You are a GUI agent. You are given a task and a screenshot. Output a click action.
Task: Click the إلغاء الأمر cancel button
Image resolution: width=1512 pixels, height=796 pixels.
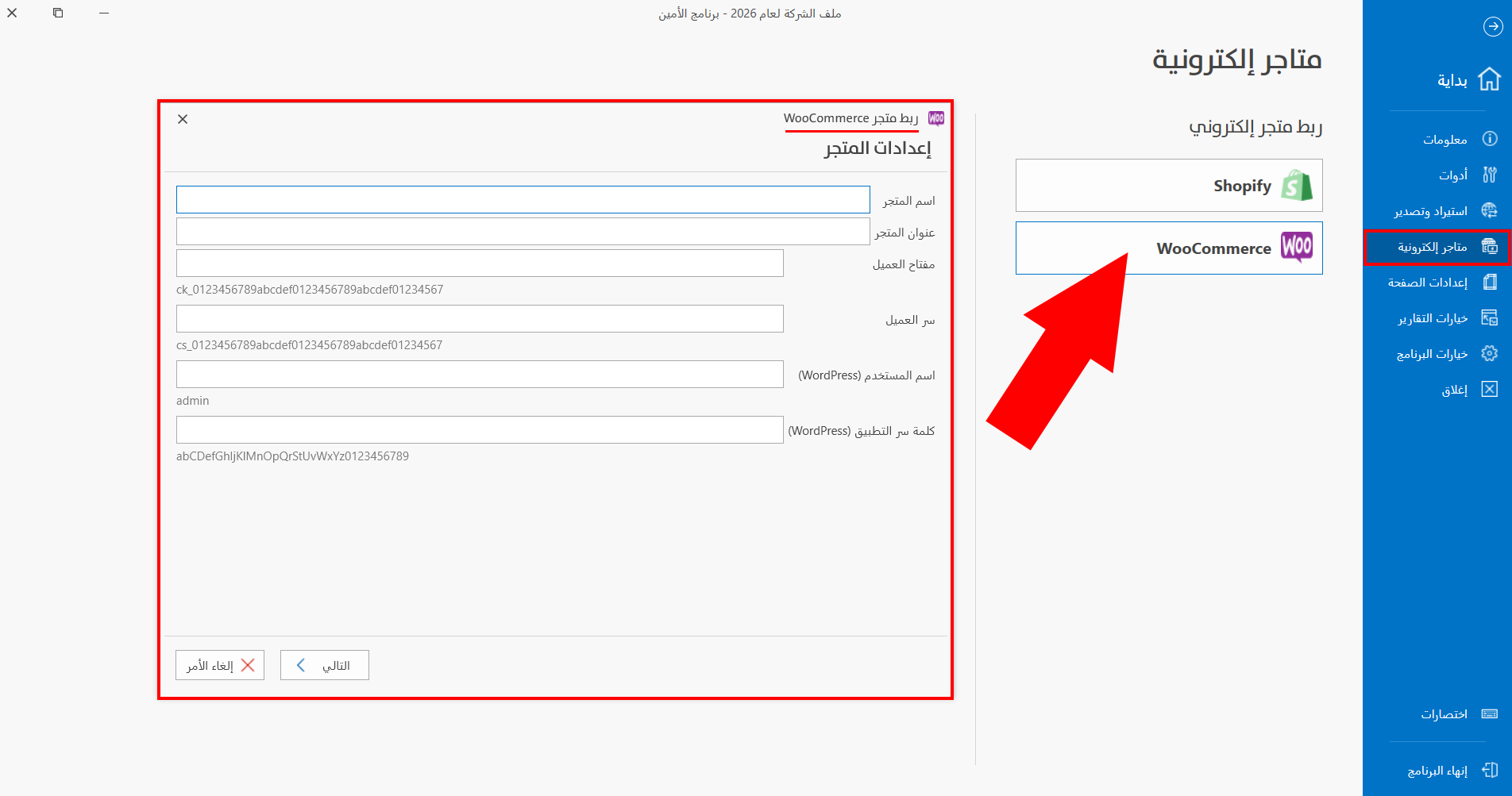220,665
